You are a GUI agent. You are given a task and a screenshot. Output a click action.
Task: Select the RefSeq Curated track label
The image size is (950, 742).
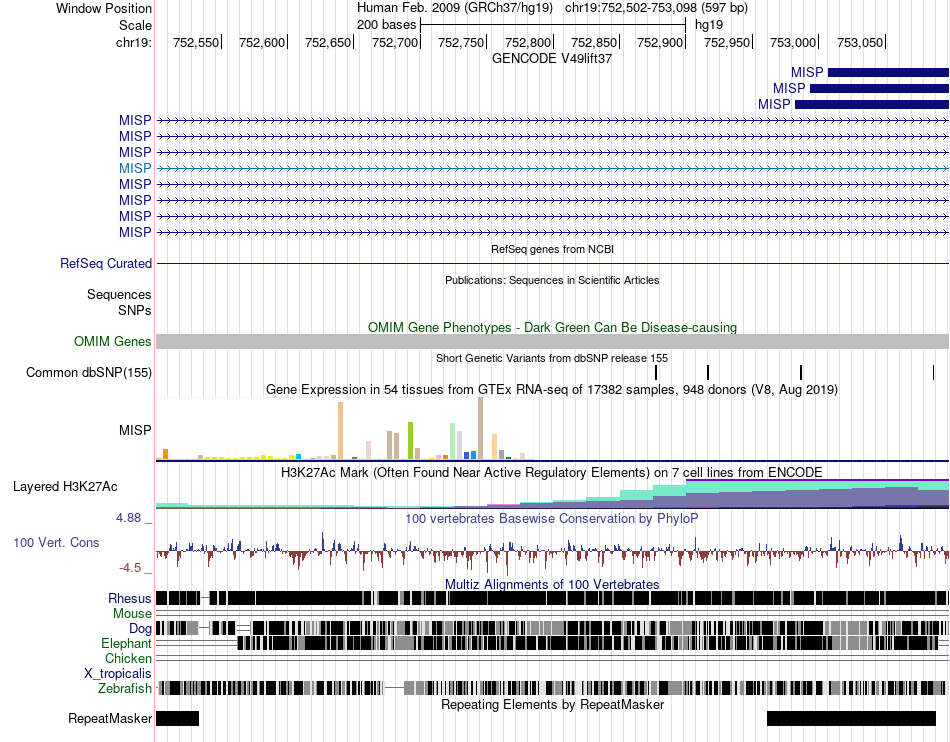(105, 263)
